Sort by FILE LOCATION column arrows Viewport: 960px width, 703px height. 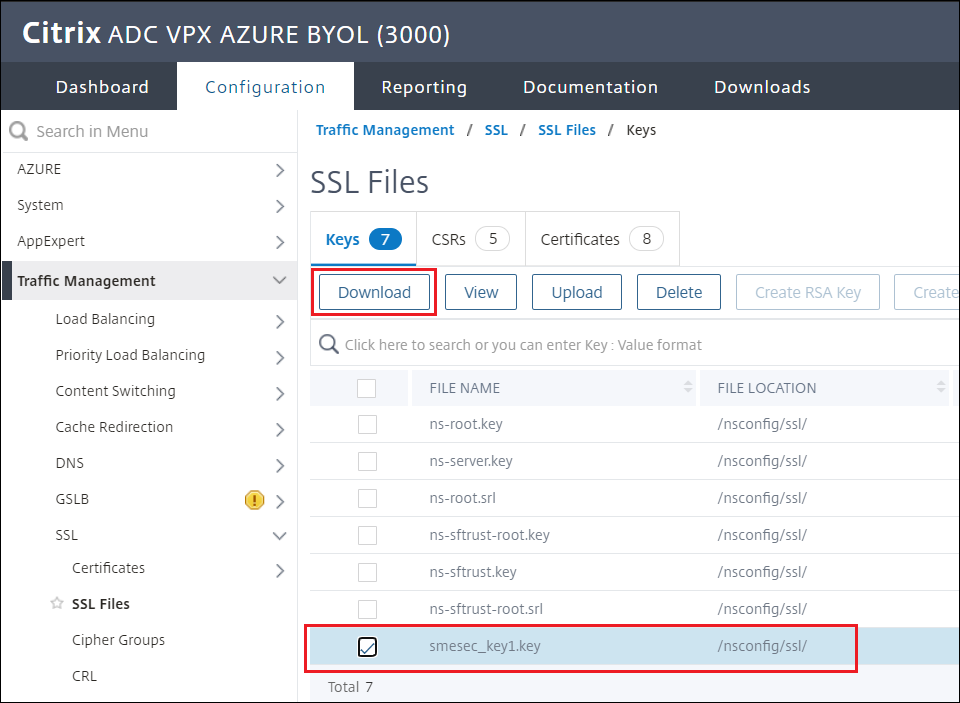941,387
